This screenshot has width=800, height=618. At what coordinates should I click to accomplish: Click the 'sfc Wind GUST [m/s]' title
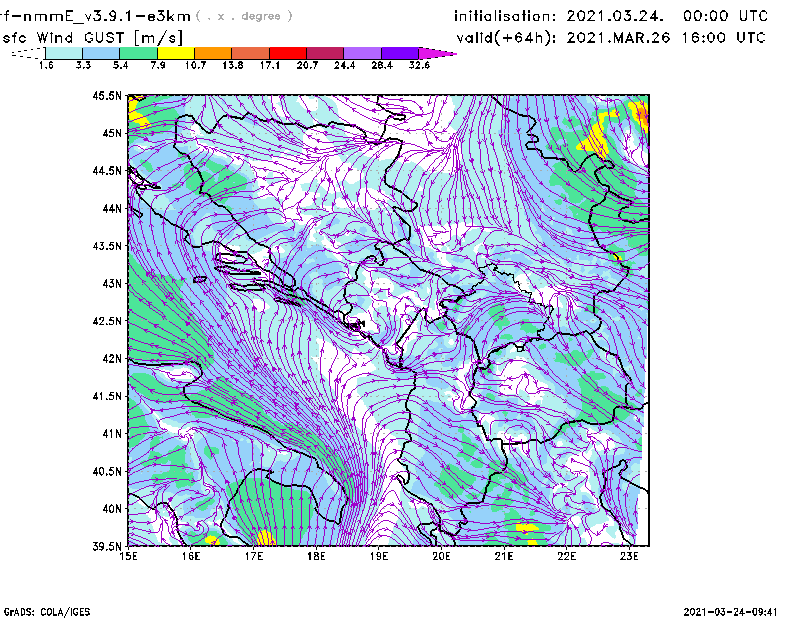[93, 38]
